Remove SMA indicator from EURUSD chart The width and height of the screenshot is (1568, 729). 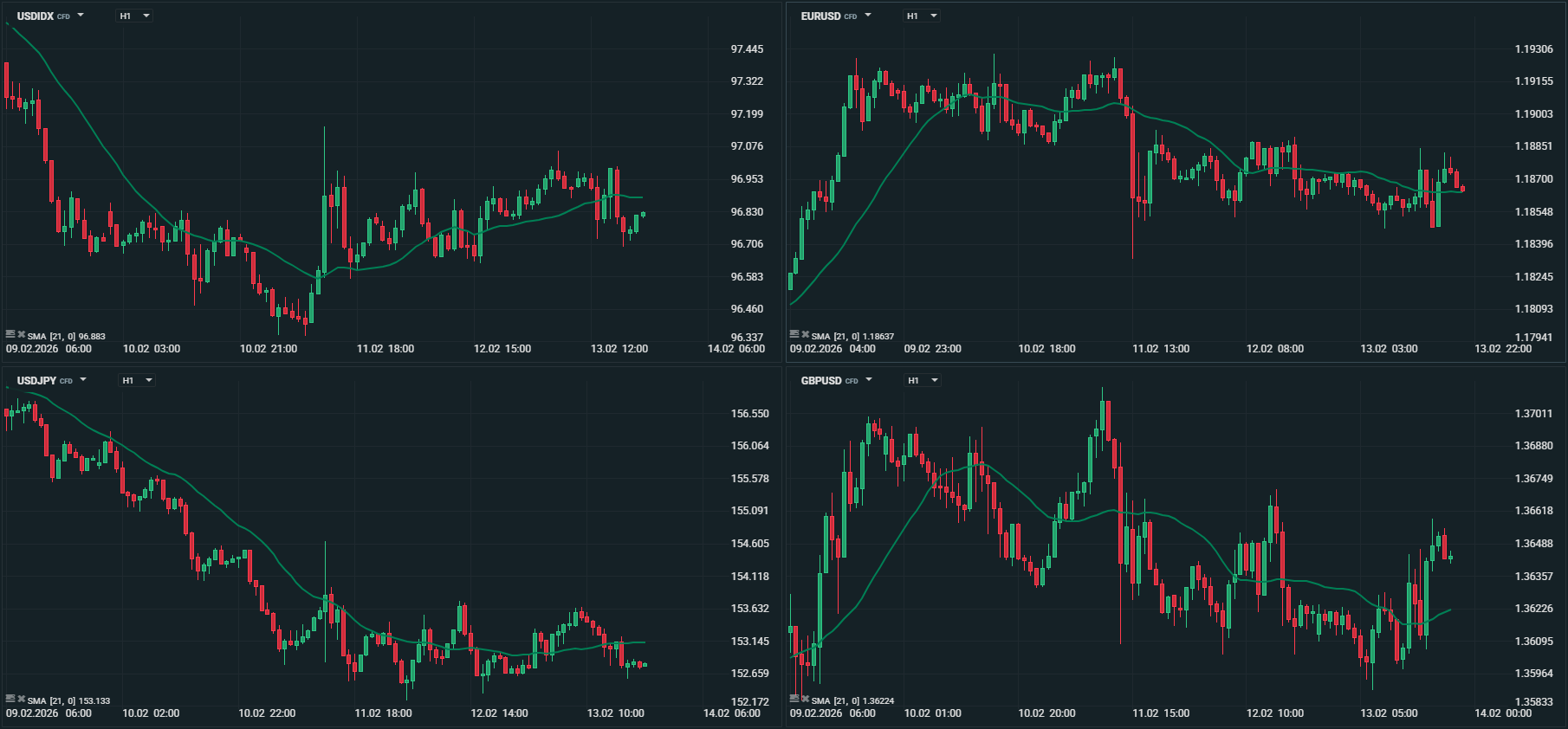coord(805,334)
